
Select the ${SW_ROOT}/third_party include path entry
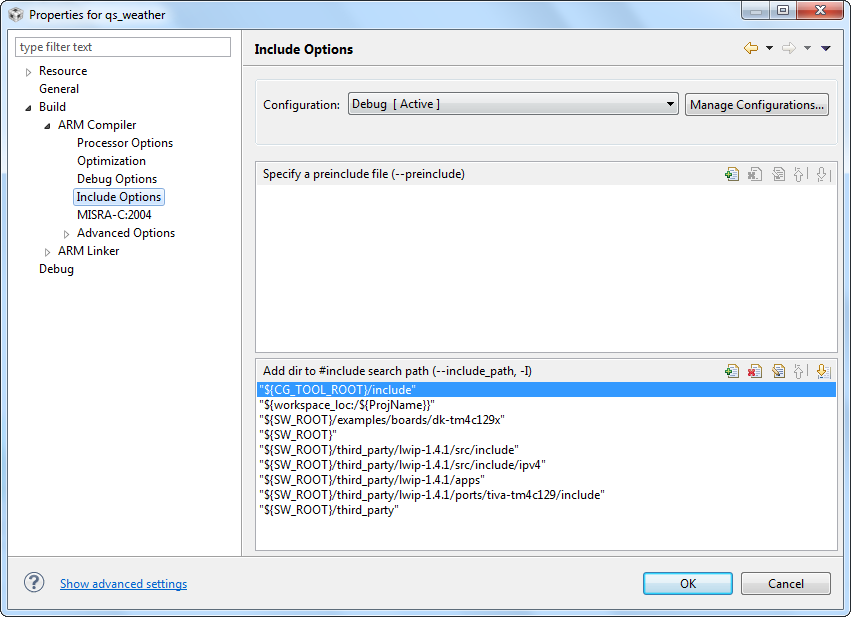tap(329, 510)
